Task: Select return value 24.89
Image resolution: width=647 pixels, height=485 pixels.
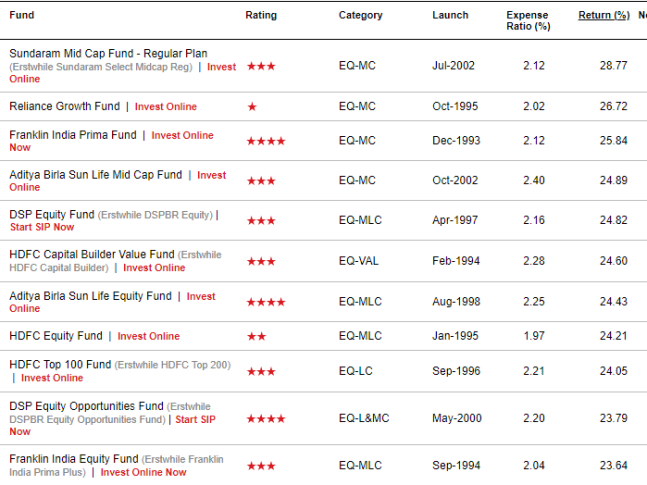Action: click(x=614, y=180)
